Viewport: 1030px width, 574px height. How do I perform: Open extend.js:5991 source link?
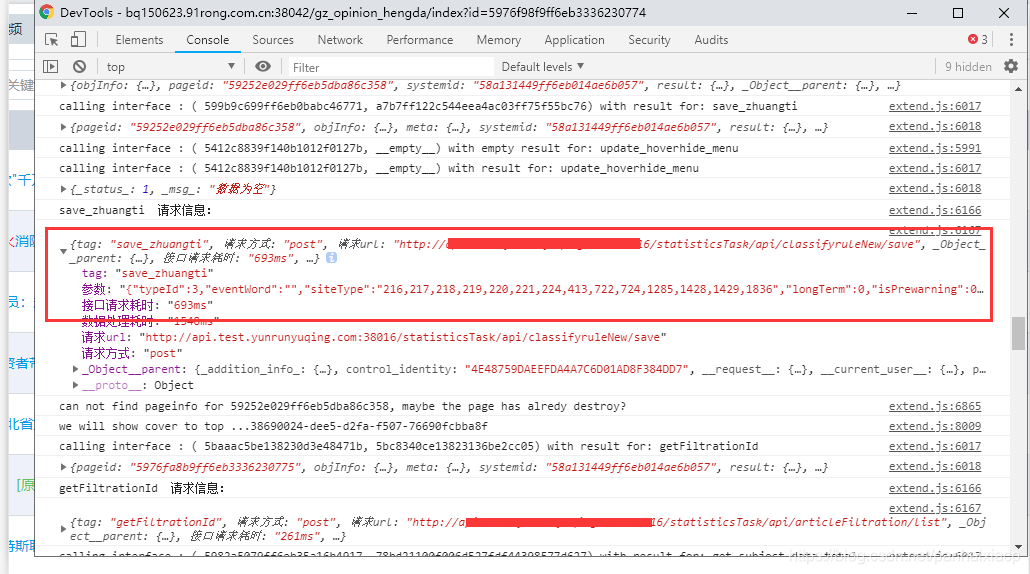[x=935, y=148]
